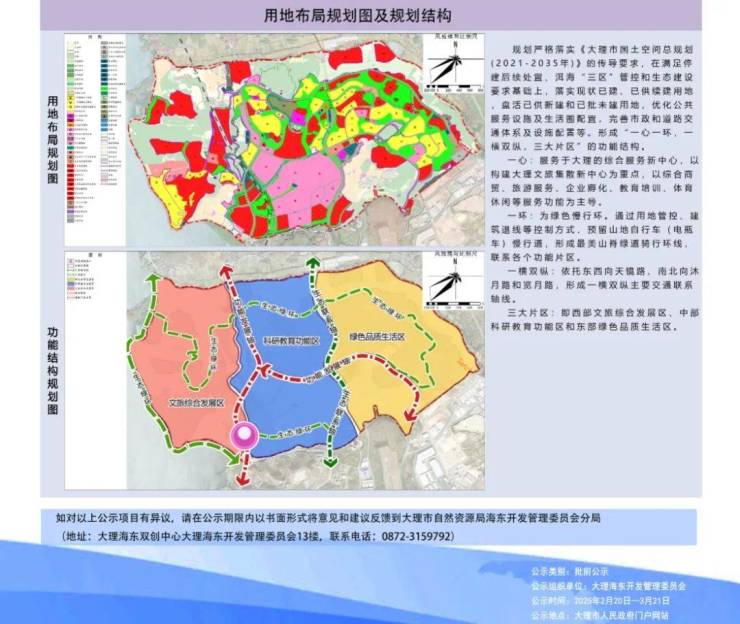Select the text 大理市国土空间总规划 (2021-2035年)

point(591,55)
